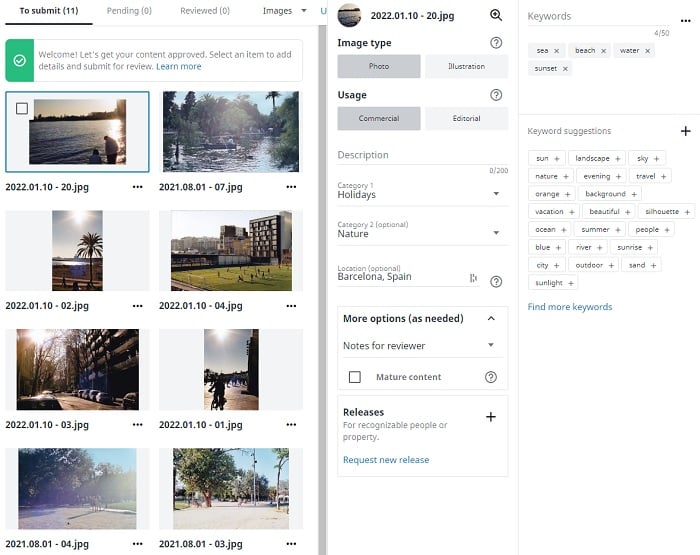Click the zoom magnifier icon beside the filename

[496, 15]
